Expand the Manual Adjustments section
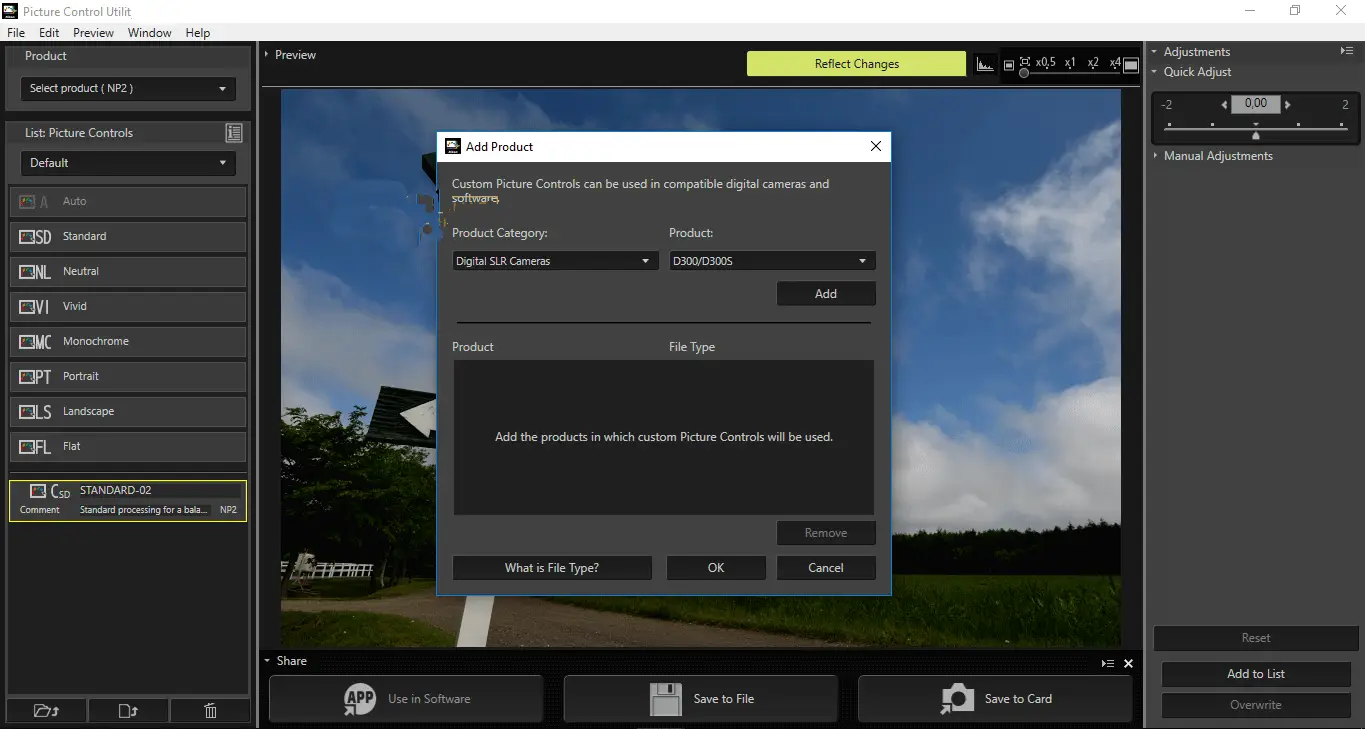The width and height of the screenshot is (1365, 729). pos(1154,156)
